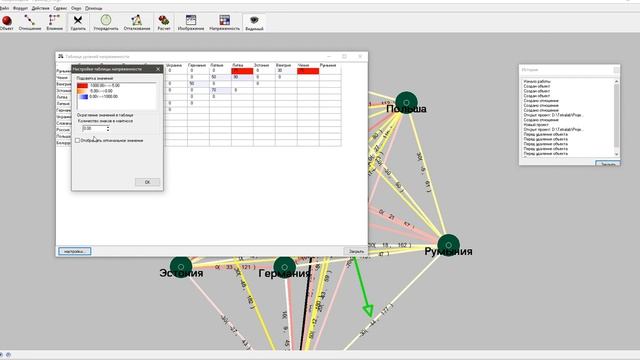
Task: Select the Отношение relation tool
Action: pos(30,23)
